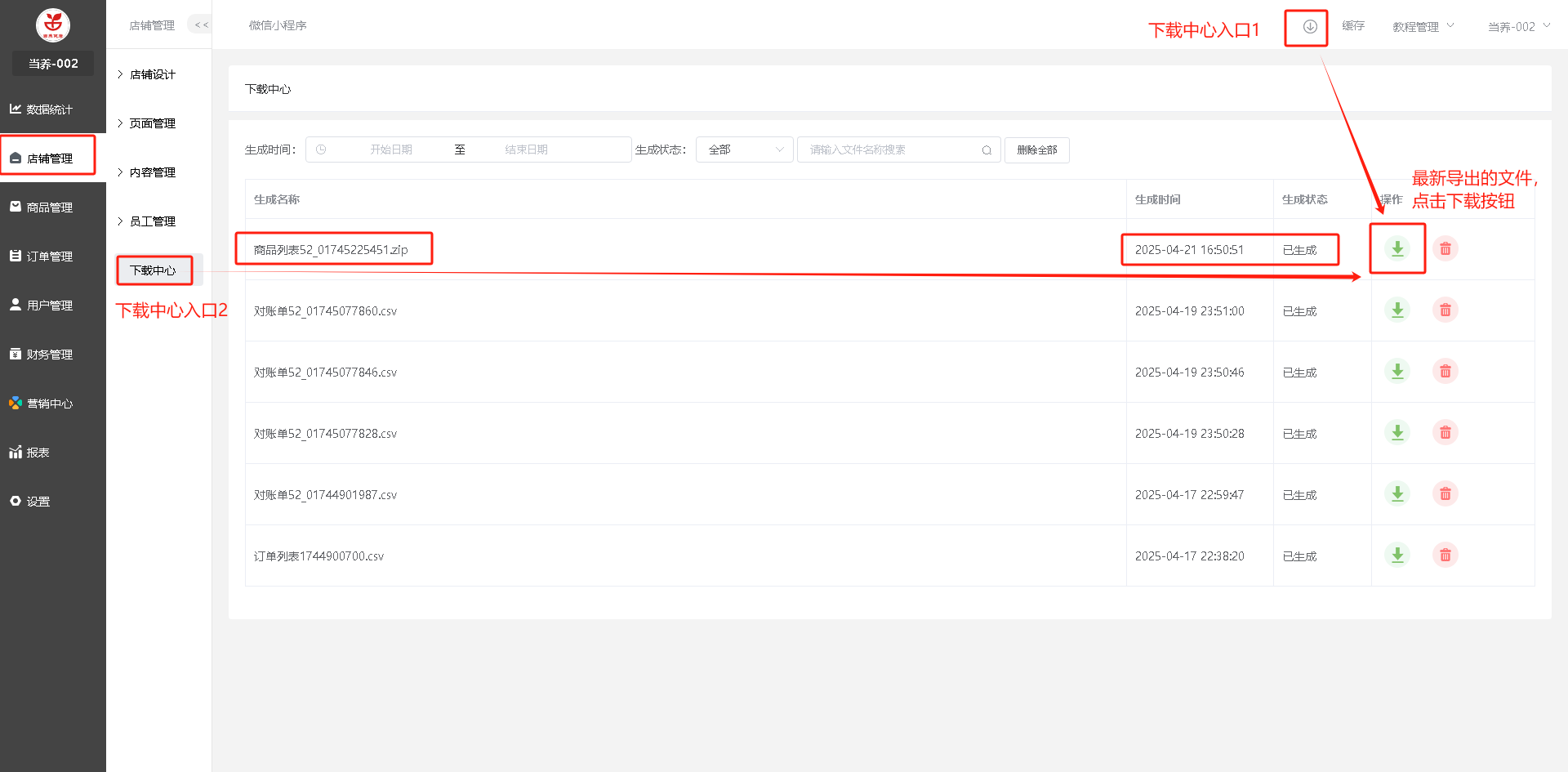Delete 对账单52_01744901987.csv entry
The image size is (1568, 772).
pyautogui.click(x=1445, y=494)
